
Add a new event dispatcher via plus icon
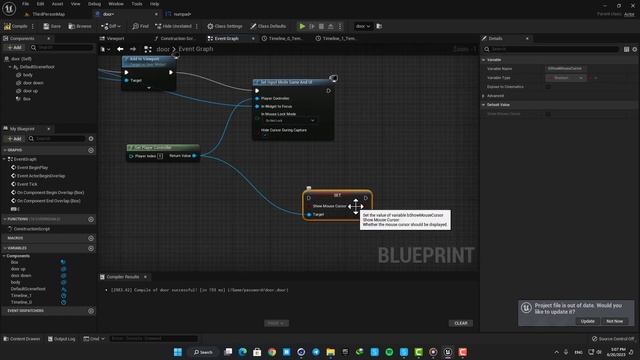tap(91, 311)
